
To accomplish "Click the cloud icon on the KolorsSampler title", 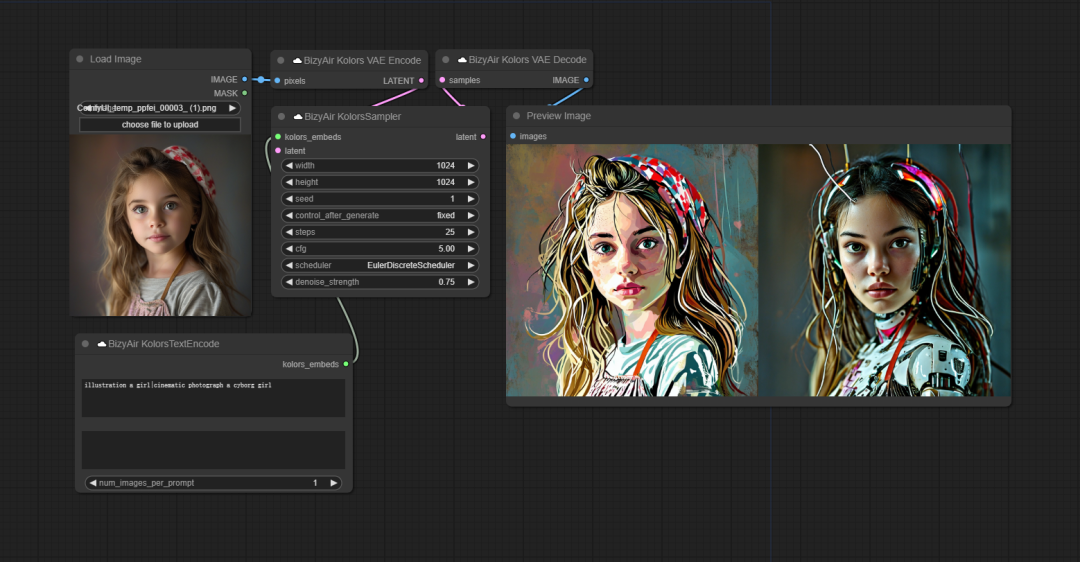I will [298, 116].
